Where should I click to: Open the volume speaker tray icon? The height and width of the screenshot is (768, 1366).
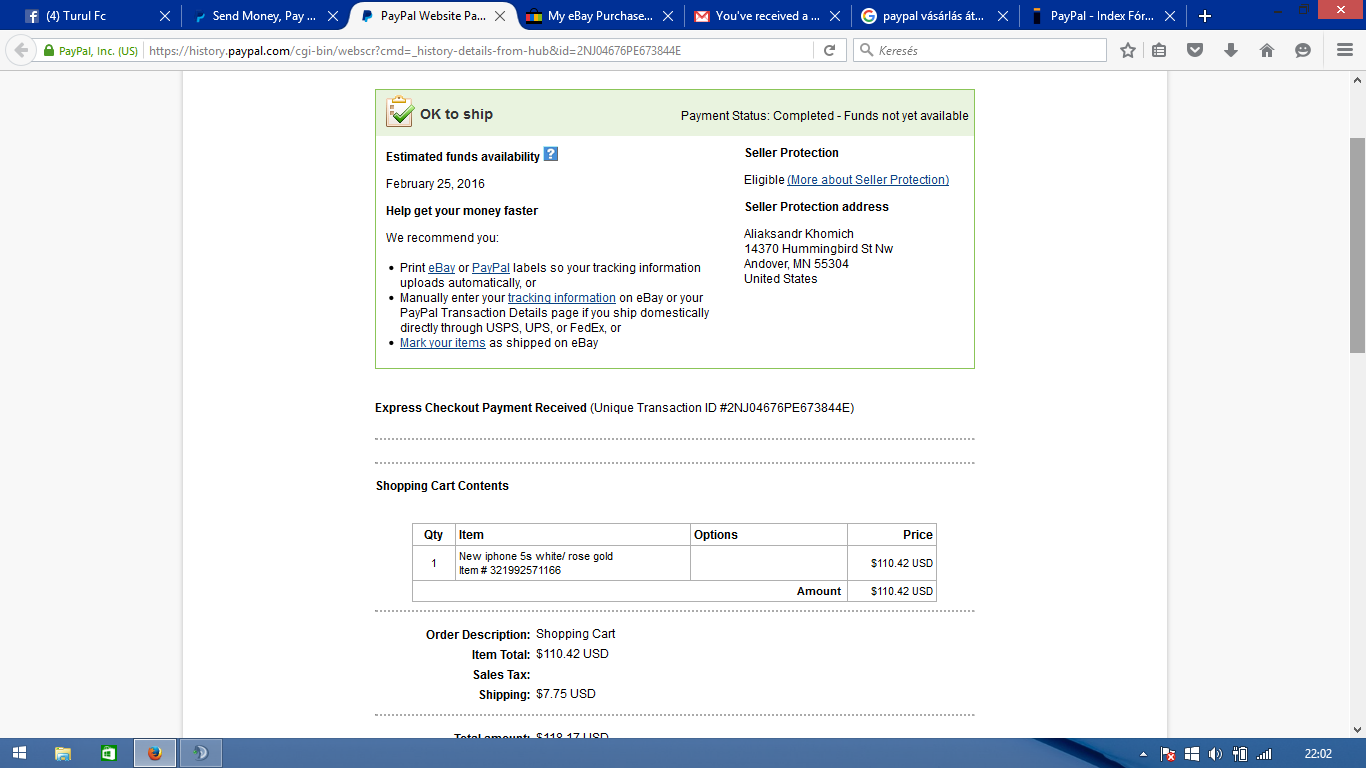tap(1215, 754)
